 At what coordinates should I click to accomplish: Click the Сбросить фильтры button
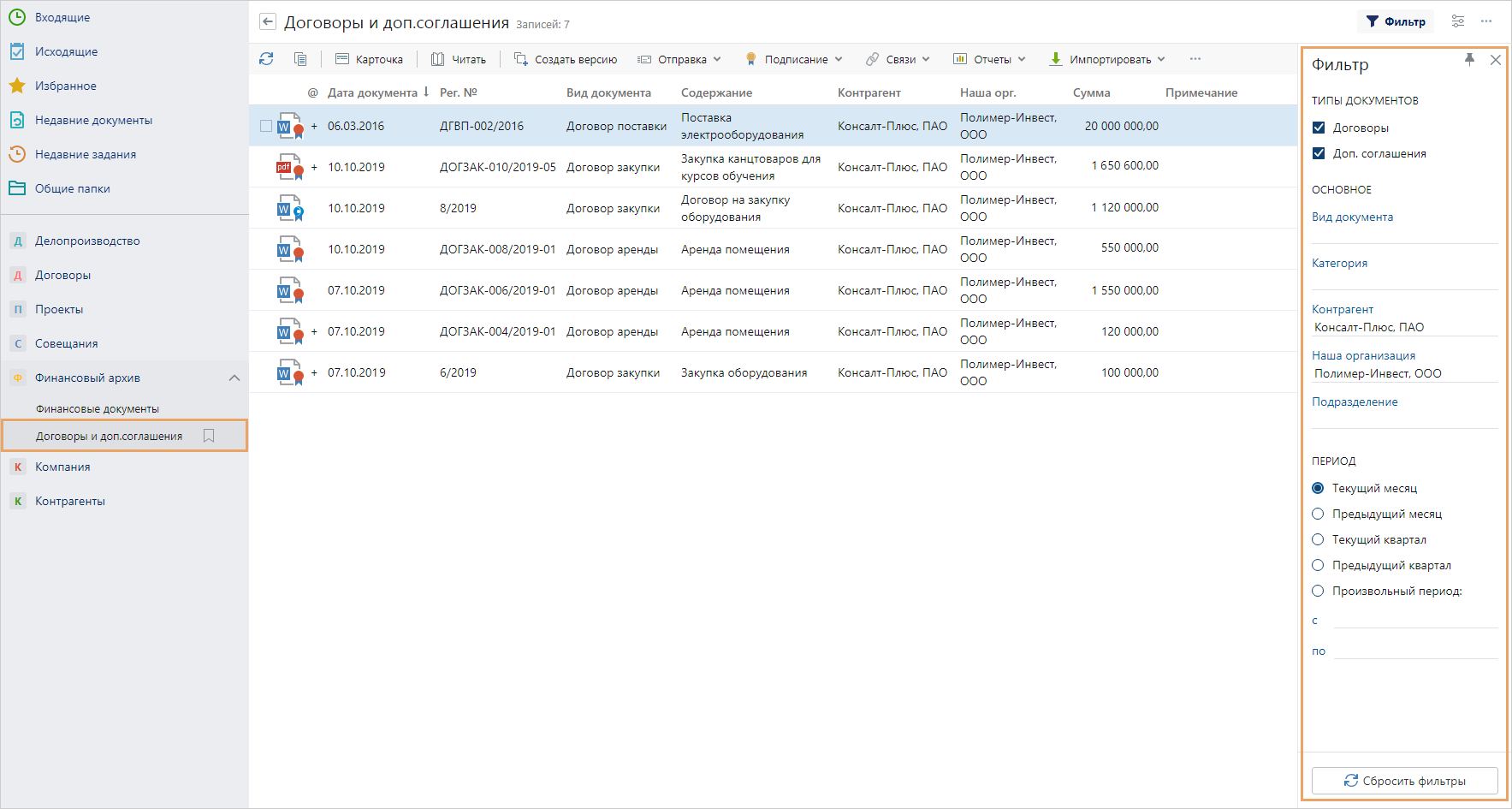[x=1404, y=781]
